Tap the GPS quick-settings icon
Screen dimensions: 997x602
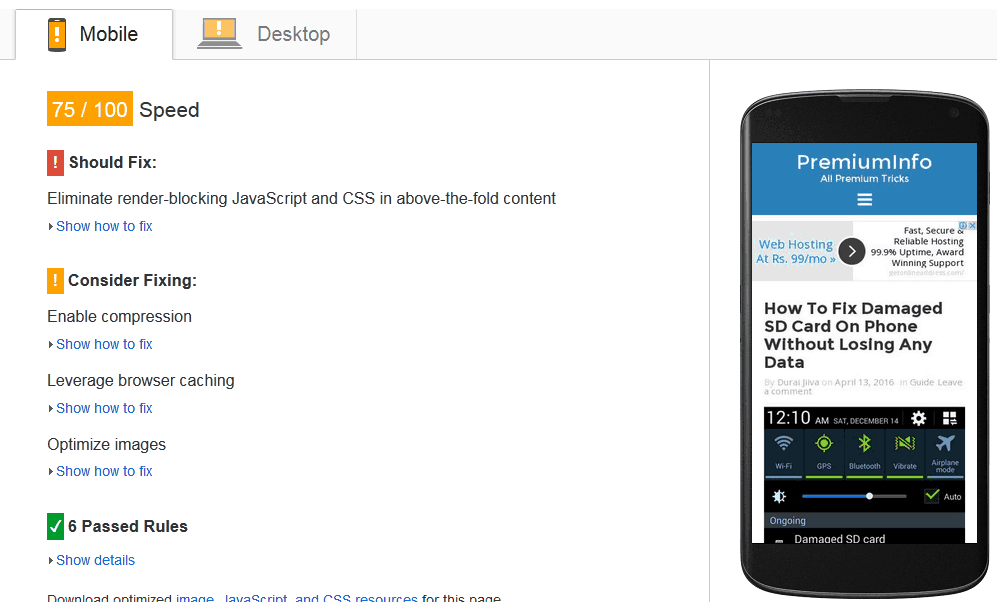point(824,446)
